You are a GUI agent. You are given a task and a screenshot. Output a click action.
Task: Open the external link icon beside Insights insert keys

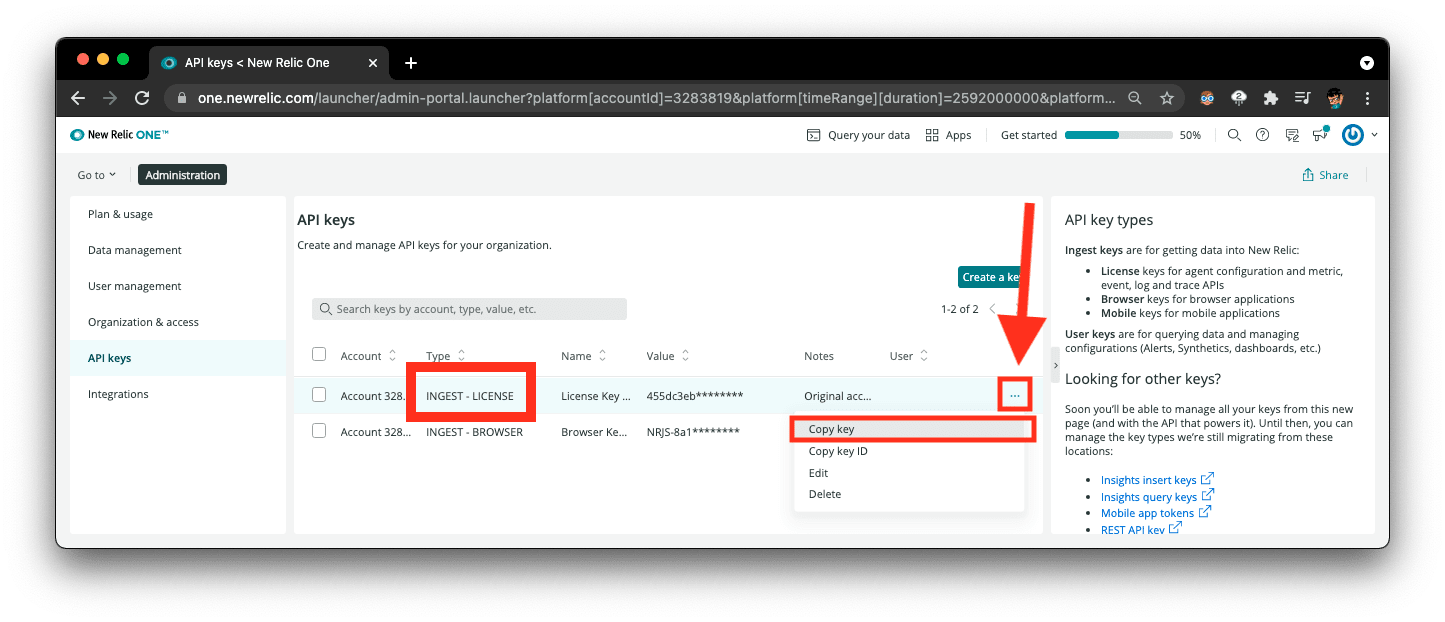1207,479
